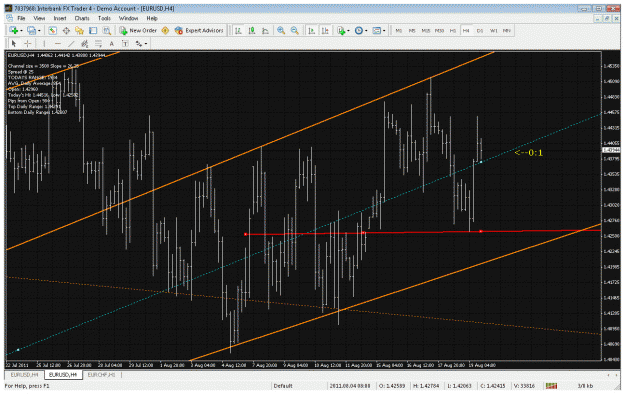This screenshot has height=394, width=625.
Task: Switch to the EURCHF,H1 chart tab
Action: coord(101,375)
